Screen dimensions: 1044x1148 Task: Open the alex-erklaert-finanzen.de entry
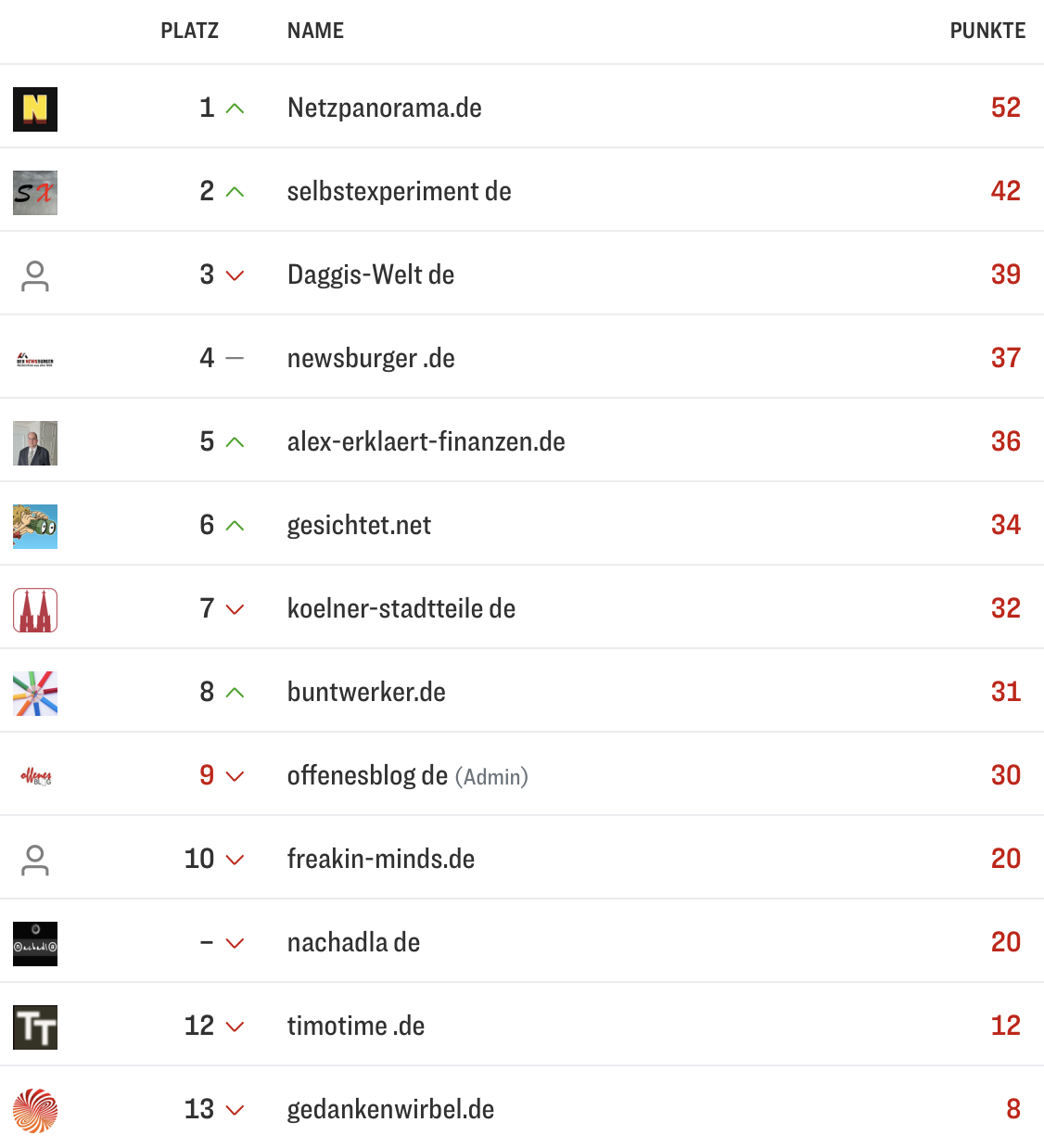[426, 442]
